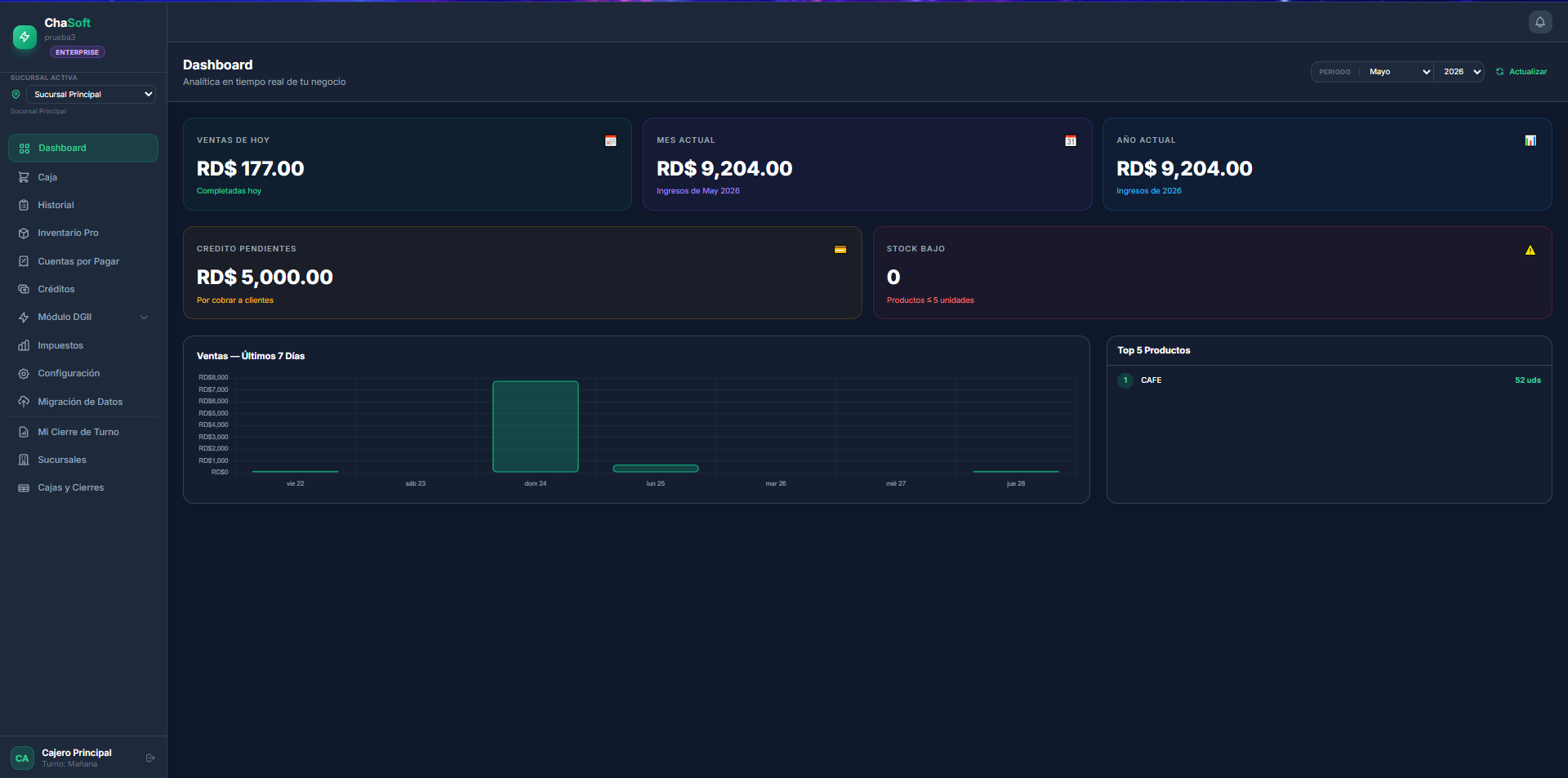
Task: Click the Inventario Pro box icon
Action: pyautogui.click(x=24, y=233)
